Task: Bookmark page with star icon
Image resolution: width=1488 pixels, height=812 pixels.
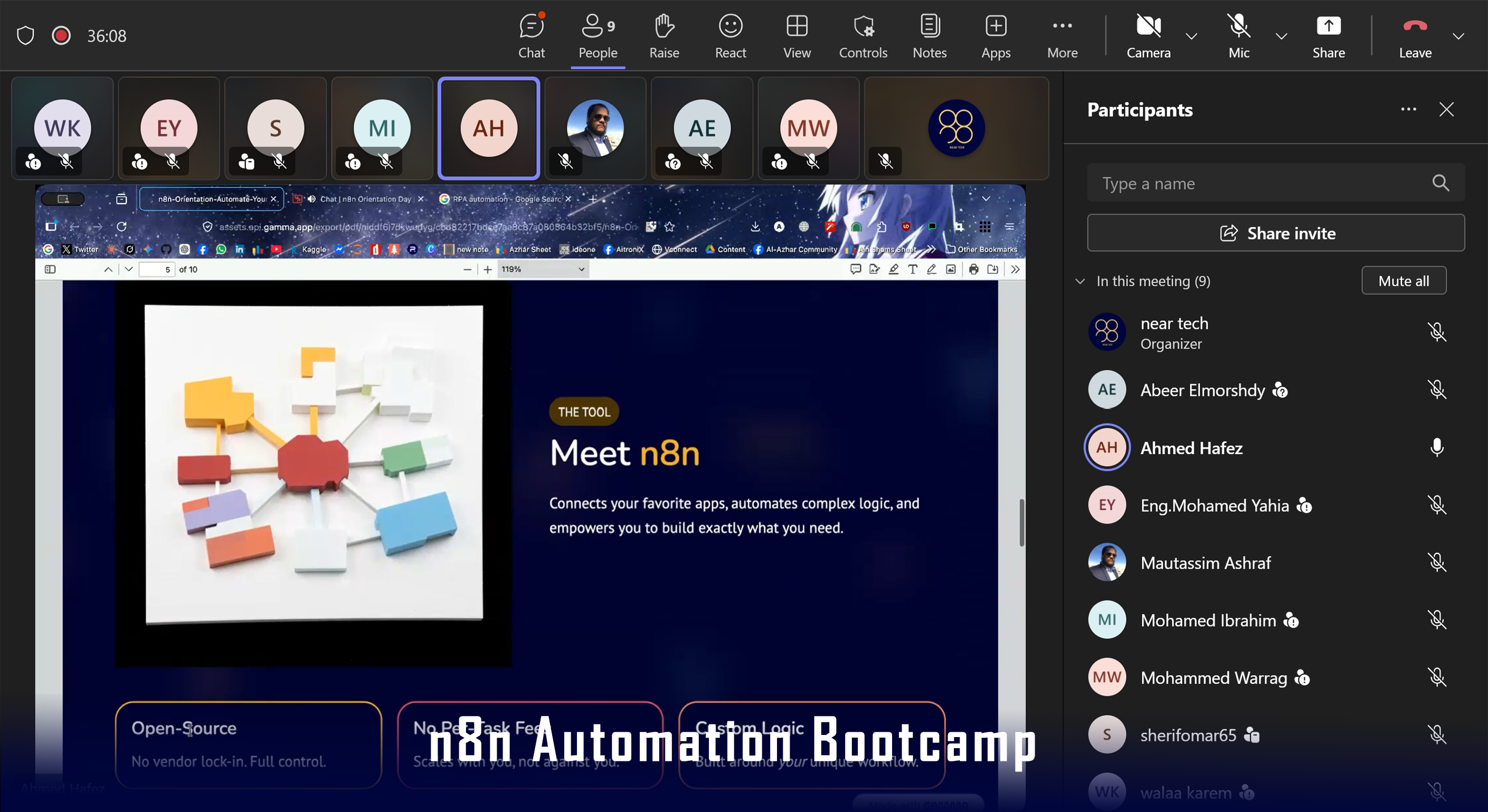Action: (669, 226)
